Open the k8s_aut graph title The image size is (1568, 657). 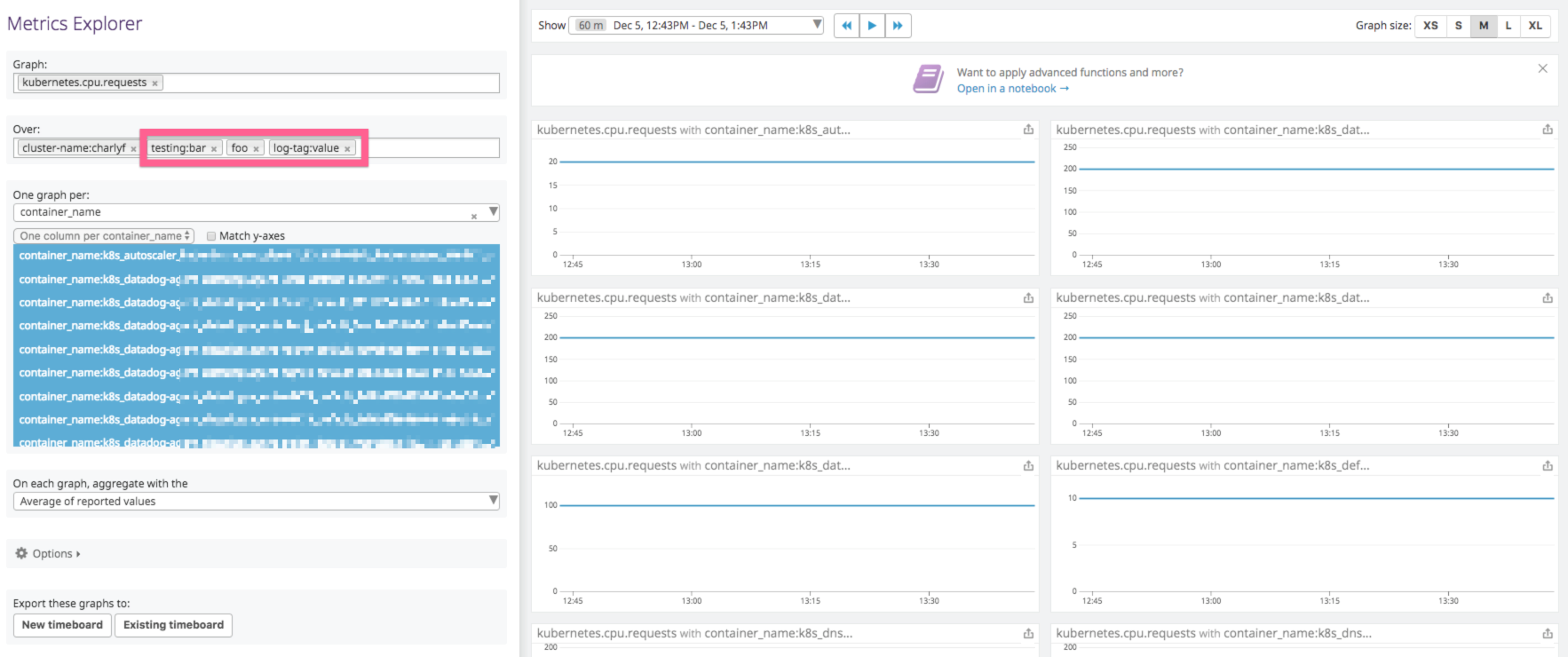pyautogui.click(x=693, y=130)
